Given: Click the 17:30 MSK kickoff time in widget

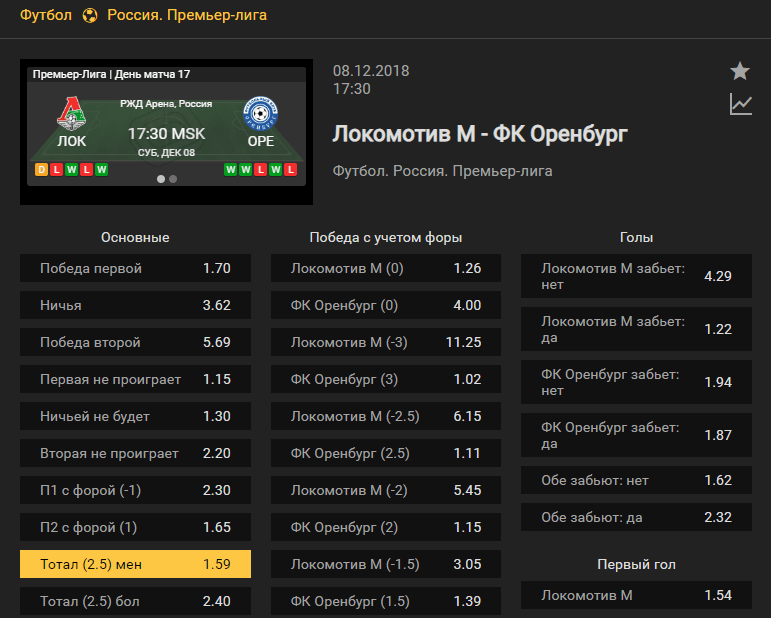Looking at the screenshot, I should click(x=166, y=133).
